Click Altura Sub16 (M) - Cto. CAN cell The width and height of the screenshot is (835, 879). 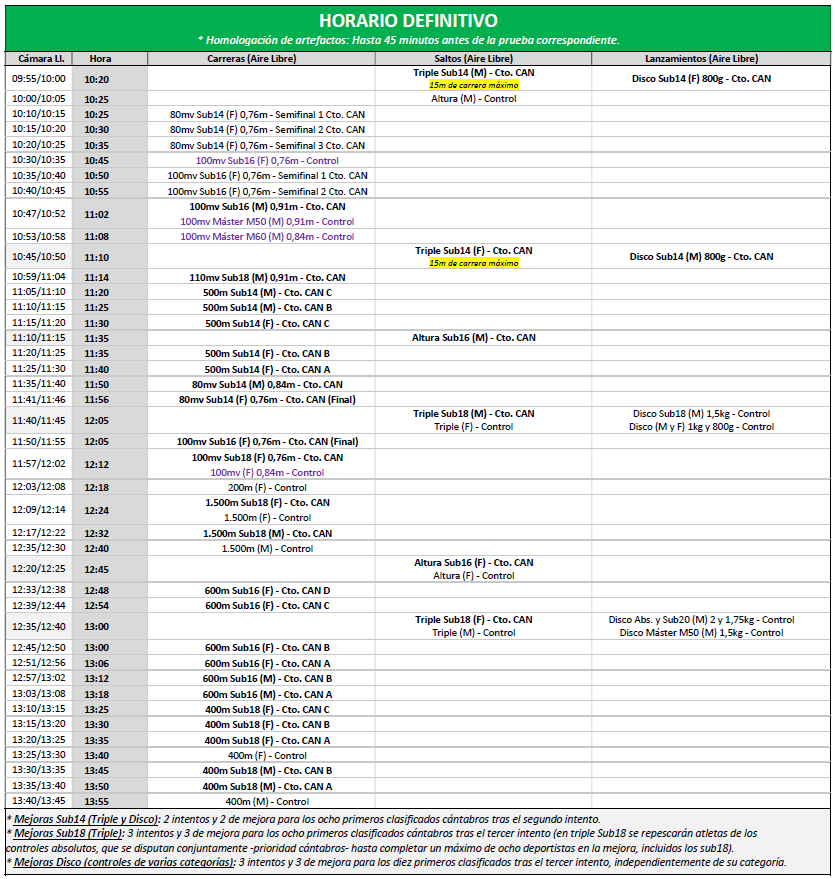click(x=473, y=338)
